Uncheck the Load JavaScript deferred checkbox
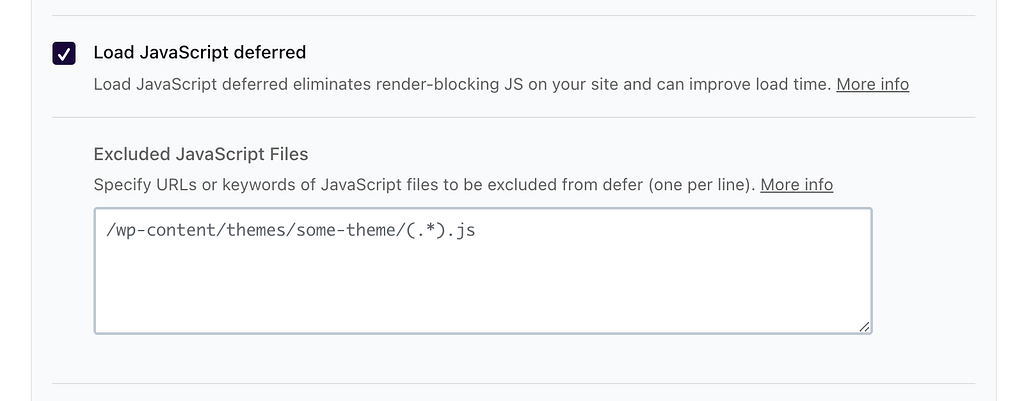This screenshot has height=401, width=1024. point(64,53)
